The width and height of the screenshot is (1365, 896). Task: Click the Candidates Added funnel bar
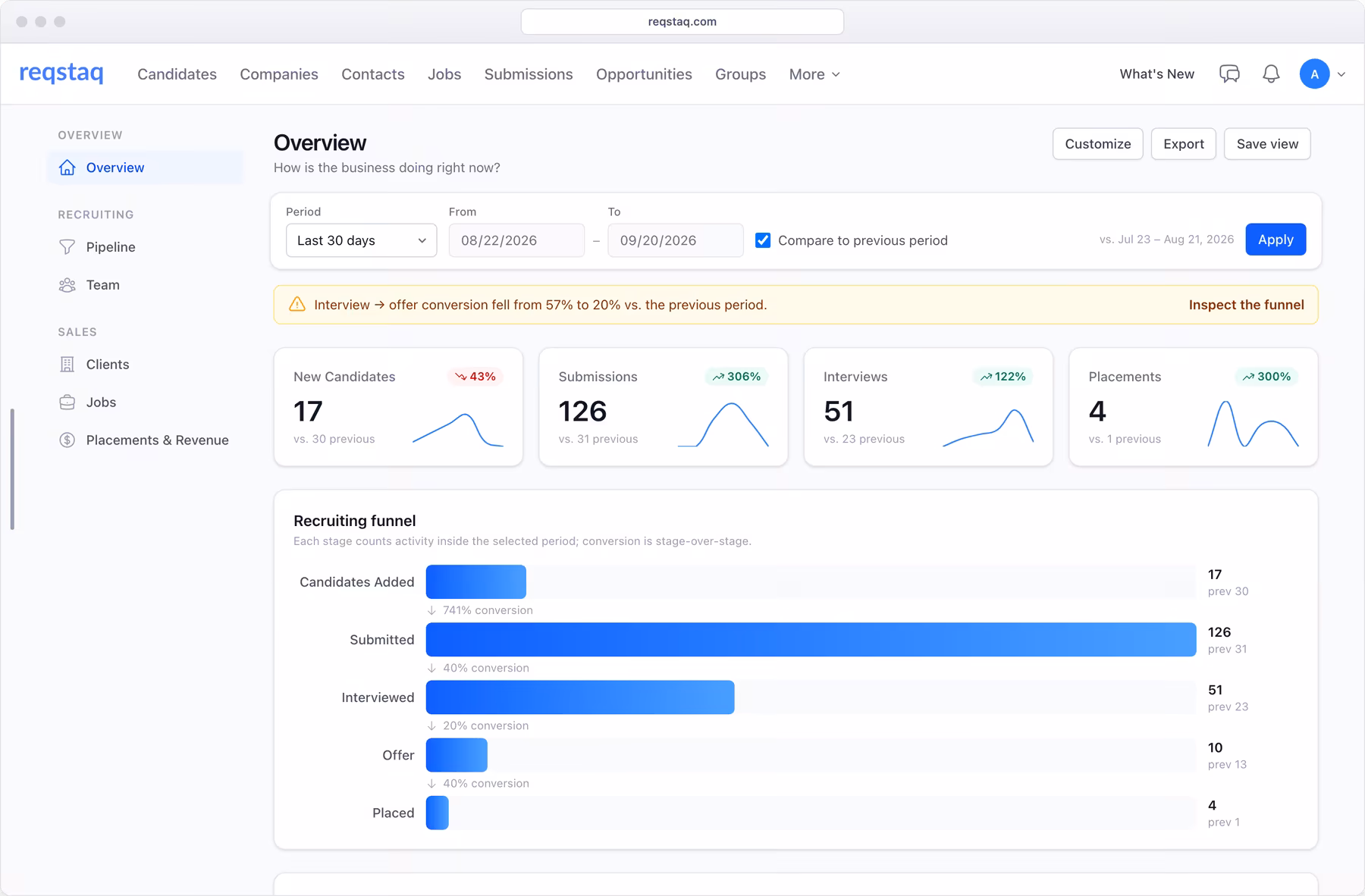(x=475, y=581)
